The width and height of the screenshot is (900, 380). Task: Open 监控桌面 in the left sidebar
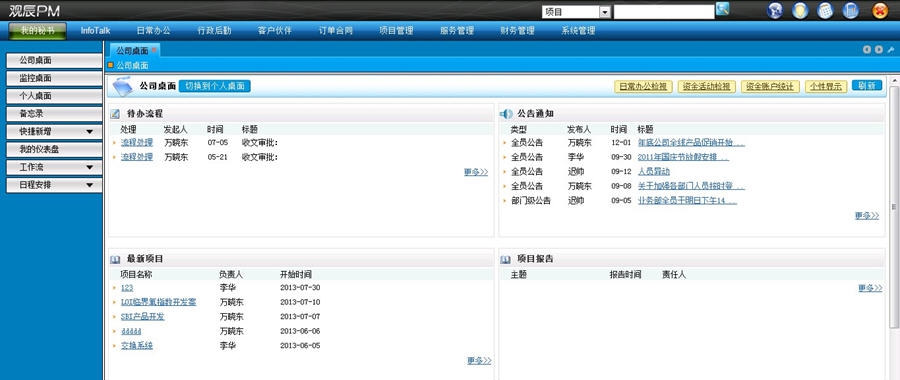(x=54, y=78)
